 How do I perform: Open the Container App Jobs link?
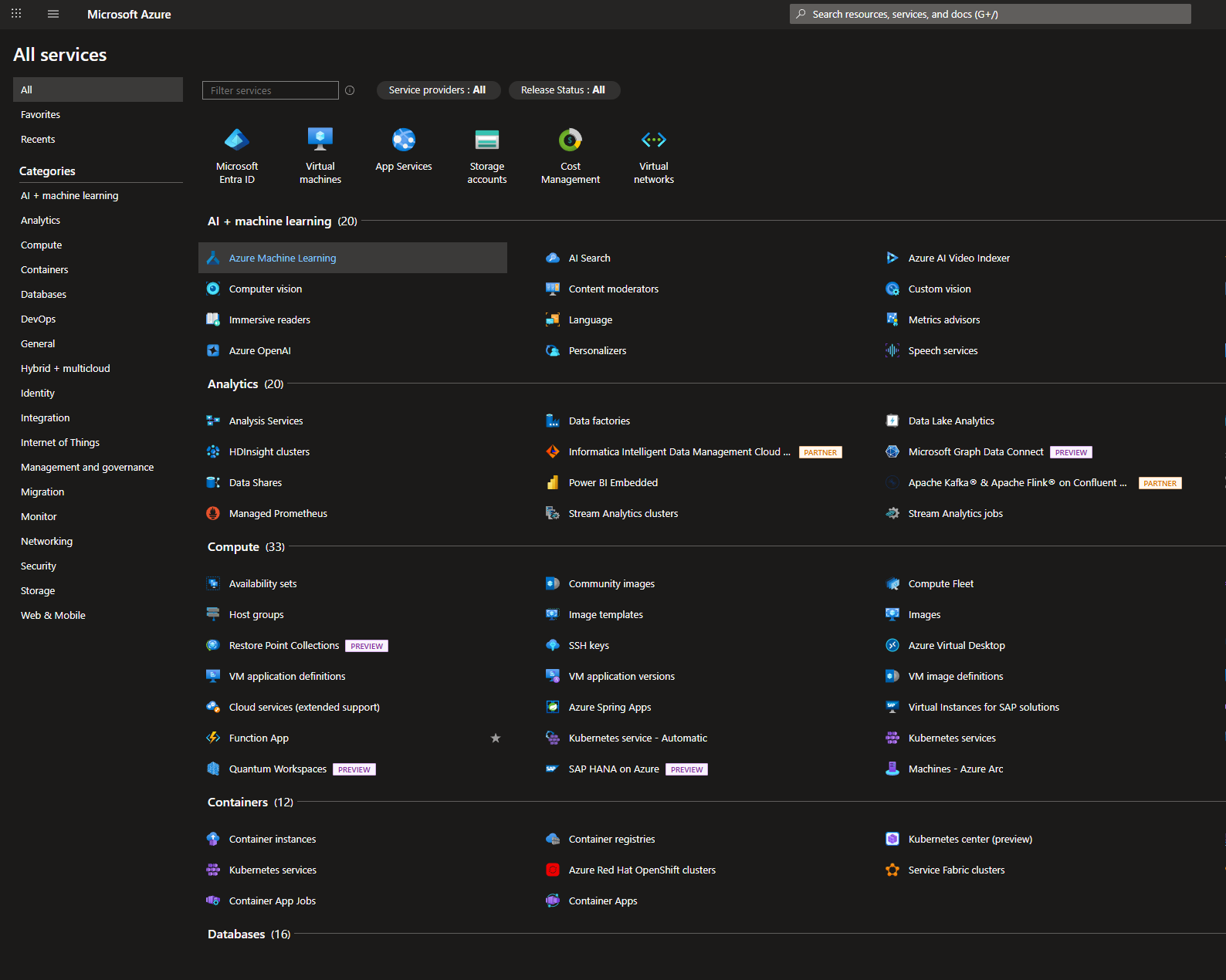tap(273, 901)
